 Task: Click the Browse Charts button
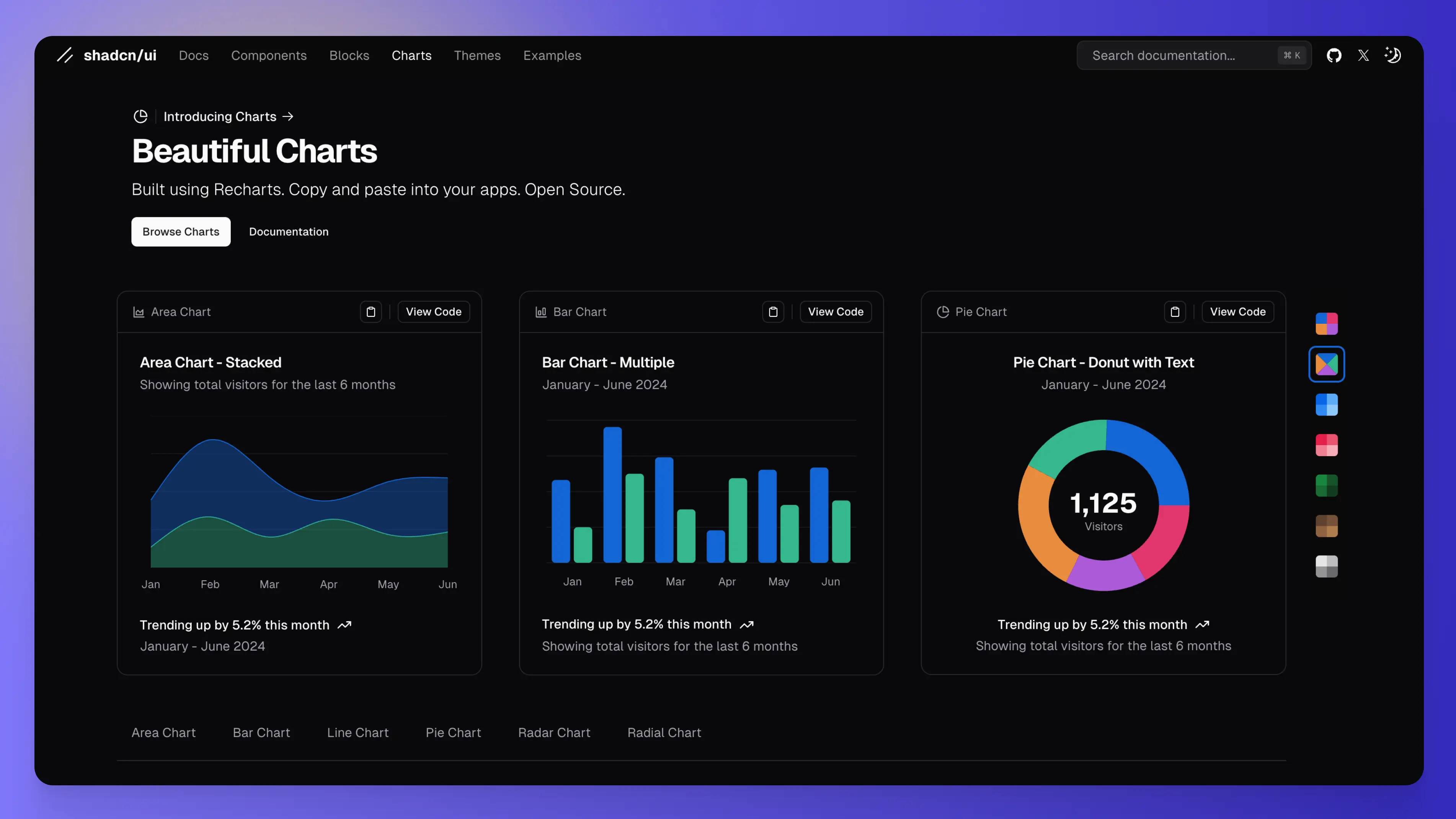pos(181,232)
